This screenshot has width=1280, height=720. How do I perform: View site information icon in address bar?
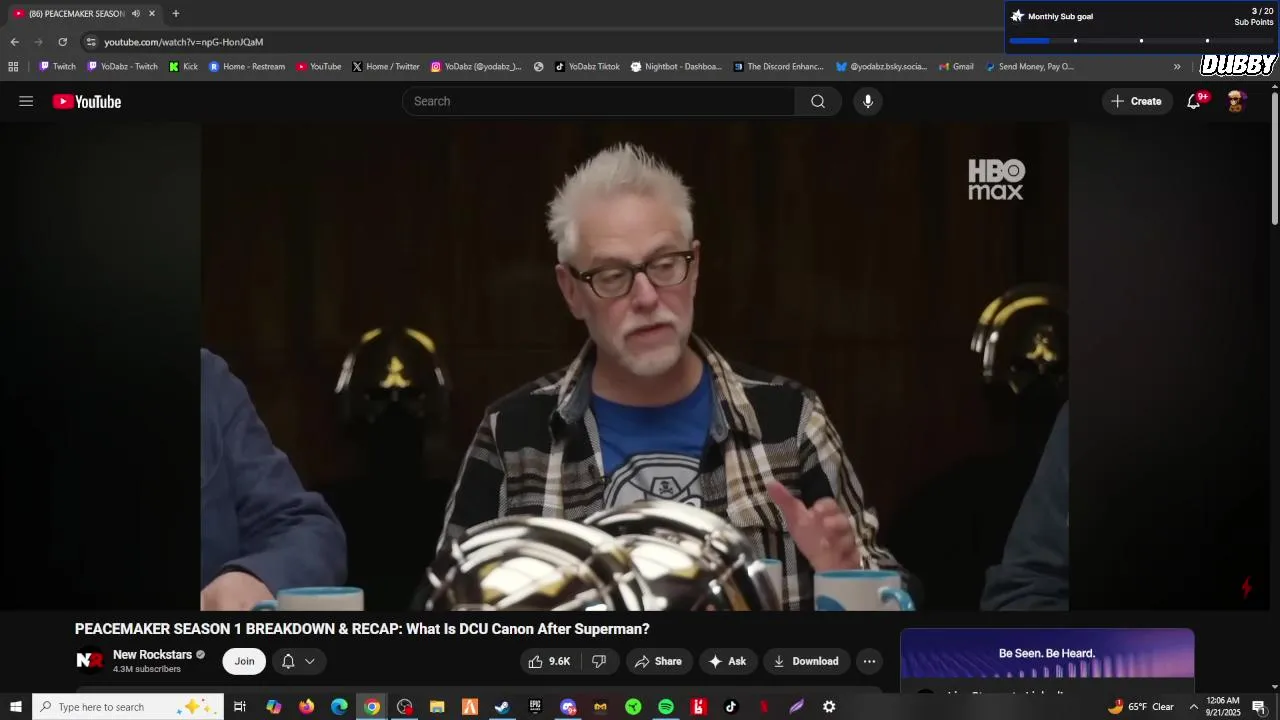pos(91,42)
